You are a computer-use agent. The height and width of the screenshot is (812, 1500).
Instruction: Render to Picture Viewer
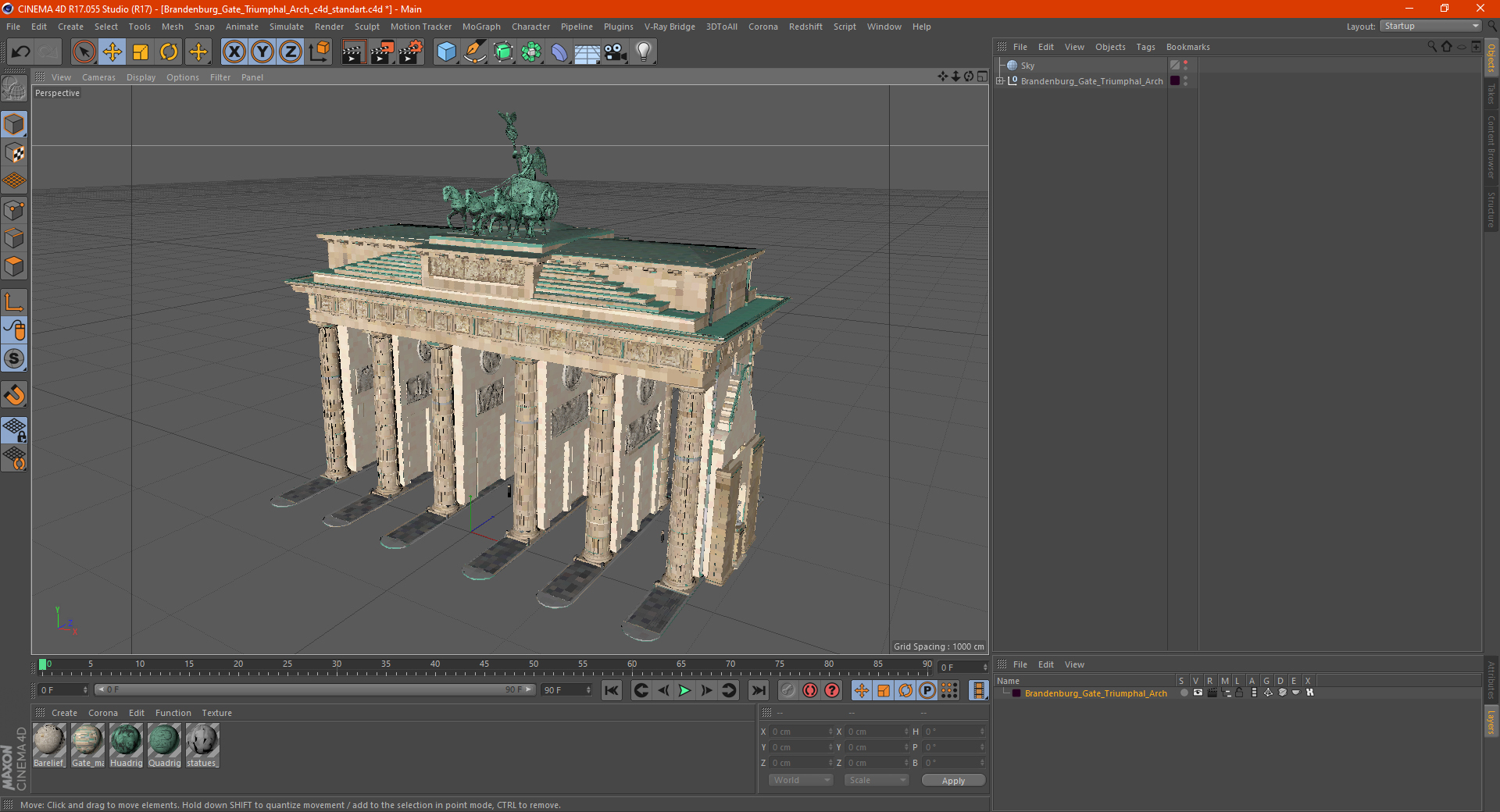click(382, 52)
